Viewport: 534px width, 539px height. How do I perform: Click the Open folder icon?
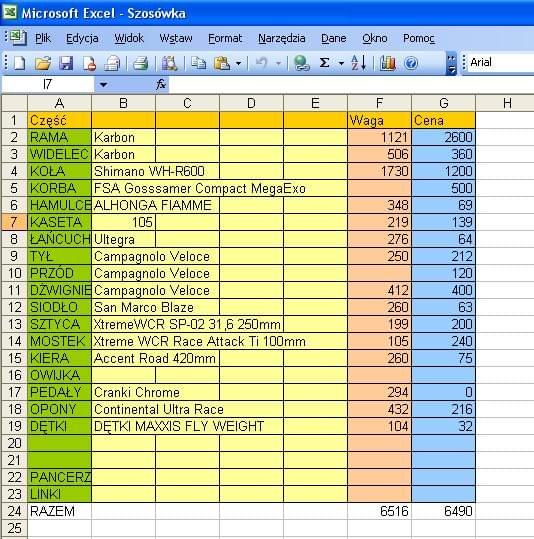coord(43,63)
